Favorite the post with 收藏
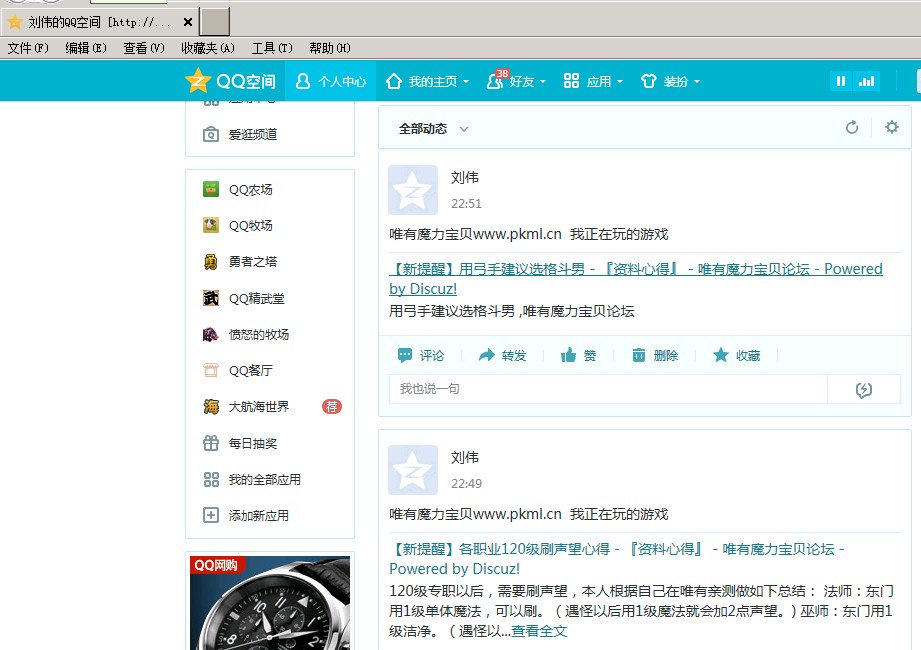This screenshot has width=921, height=650. pyautogui.click(x=736, y=355)
